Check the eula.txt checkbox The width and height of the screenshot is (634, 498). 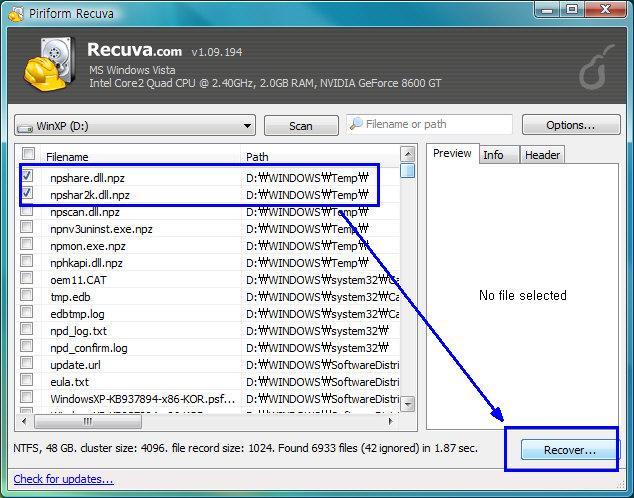click(x=27, y=379)
